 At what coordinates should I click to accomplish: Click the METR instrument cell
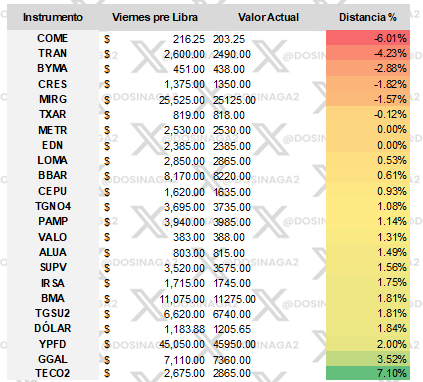coord(53,130)
